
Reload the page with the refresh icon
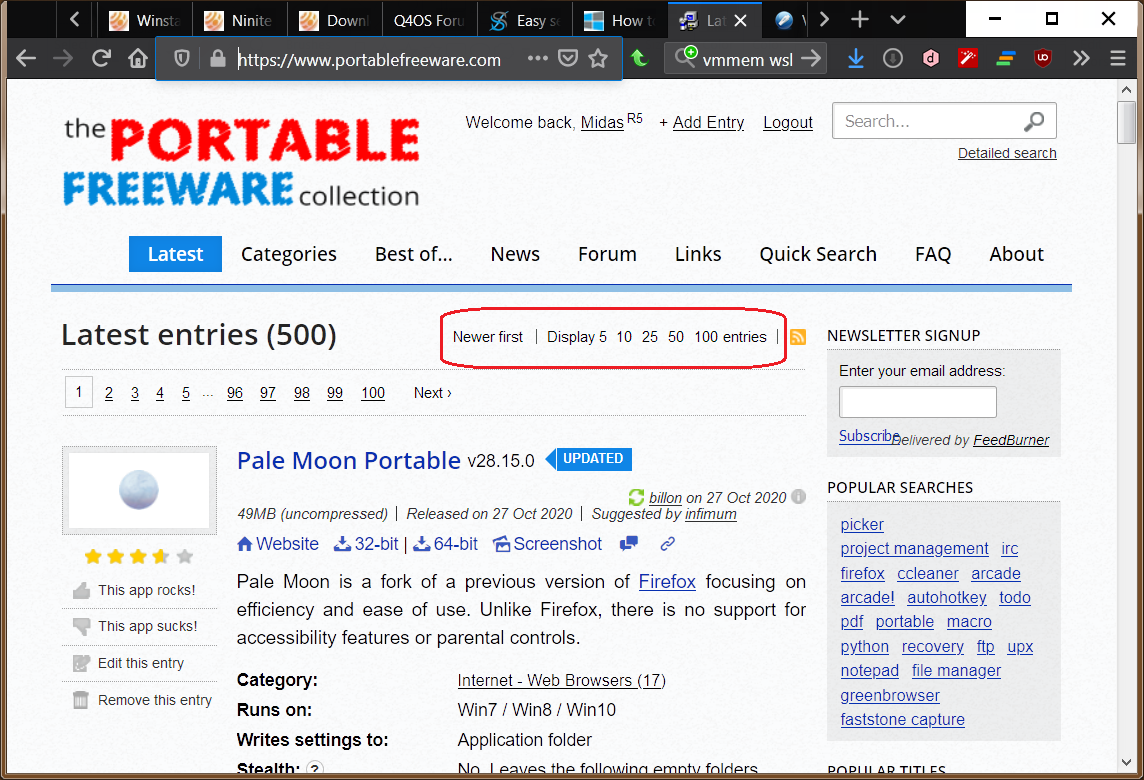(x=101, y=58)
